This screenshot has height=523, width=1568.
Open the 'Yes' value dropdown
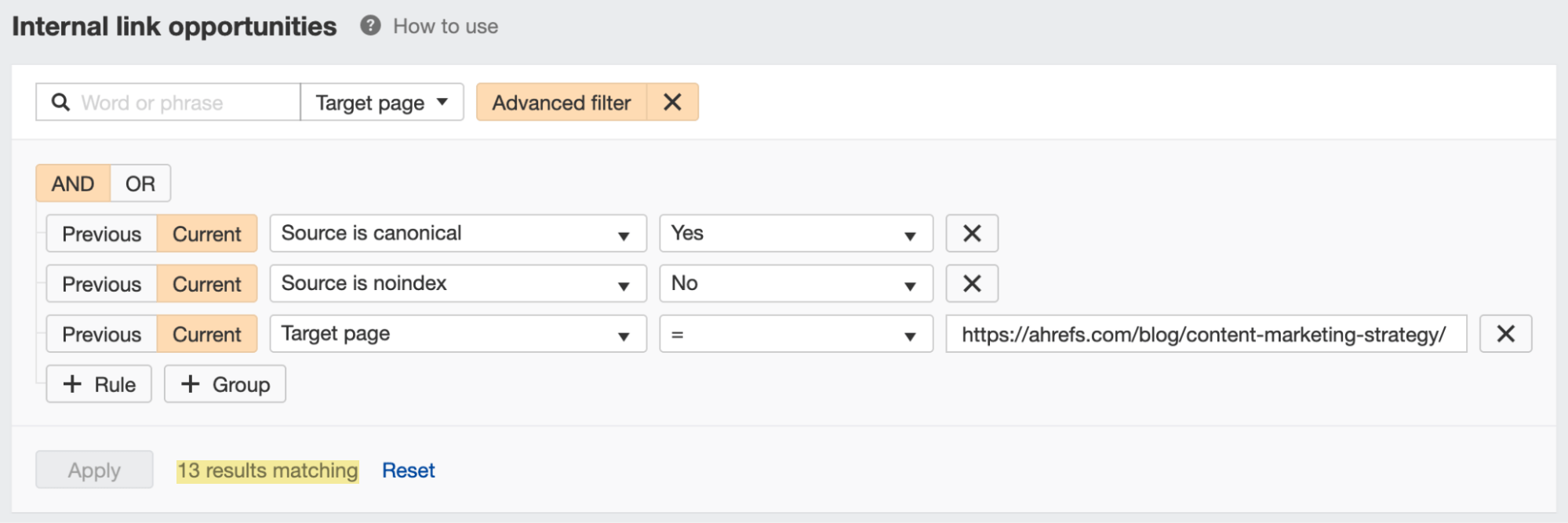click(x=795, y=233)
